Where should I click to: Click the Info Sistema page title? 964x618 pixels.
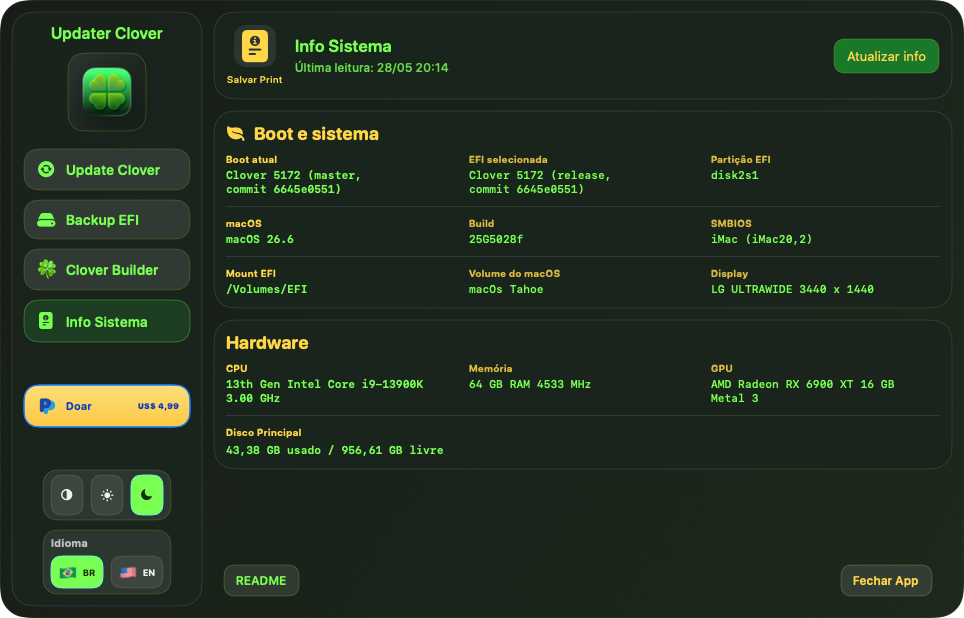(x=343, y=46)
